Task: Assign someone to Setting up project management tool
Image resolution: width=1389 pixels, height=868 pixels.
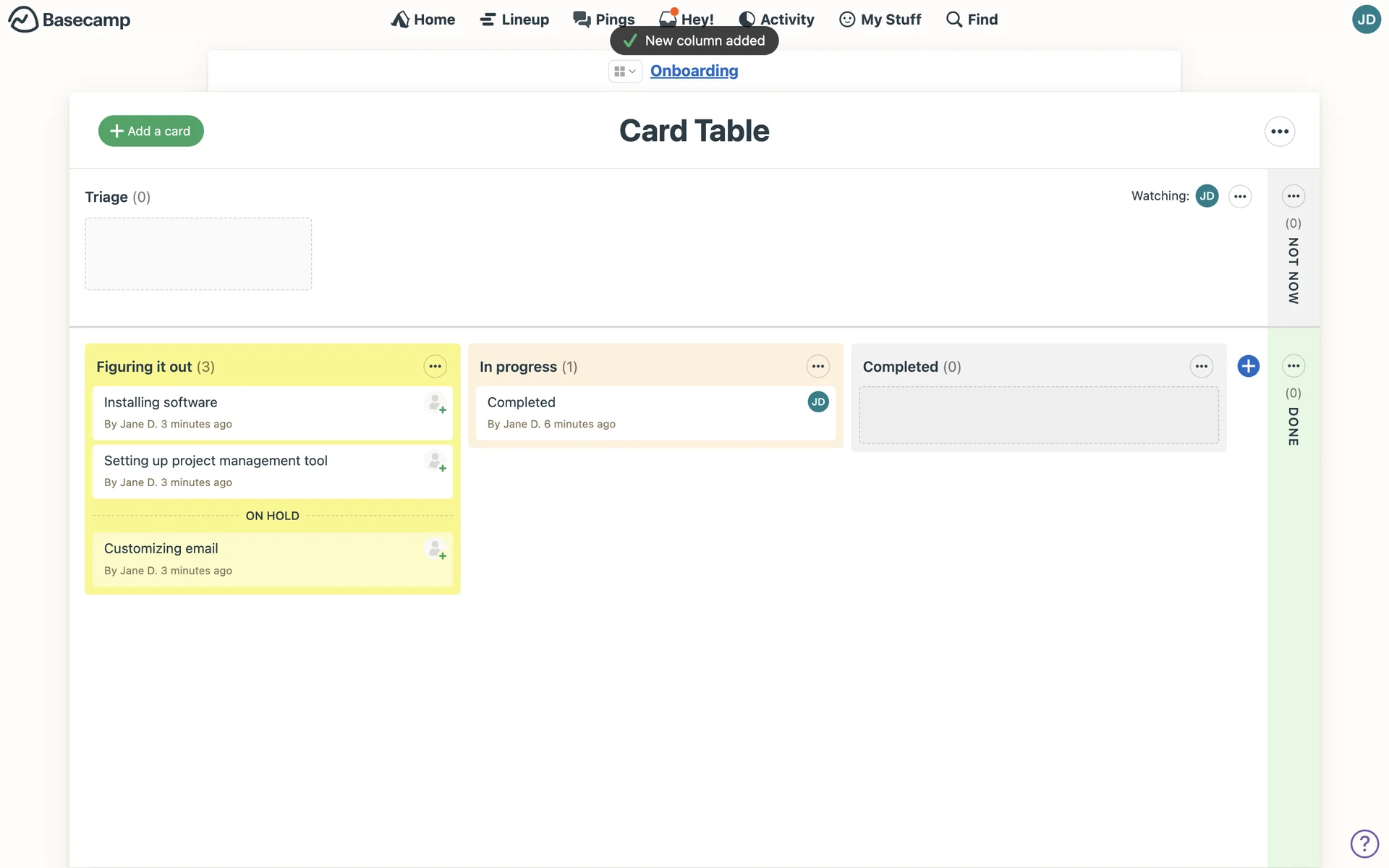Action: pos(436,461)
